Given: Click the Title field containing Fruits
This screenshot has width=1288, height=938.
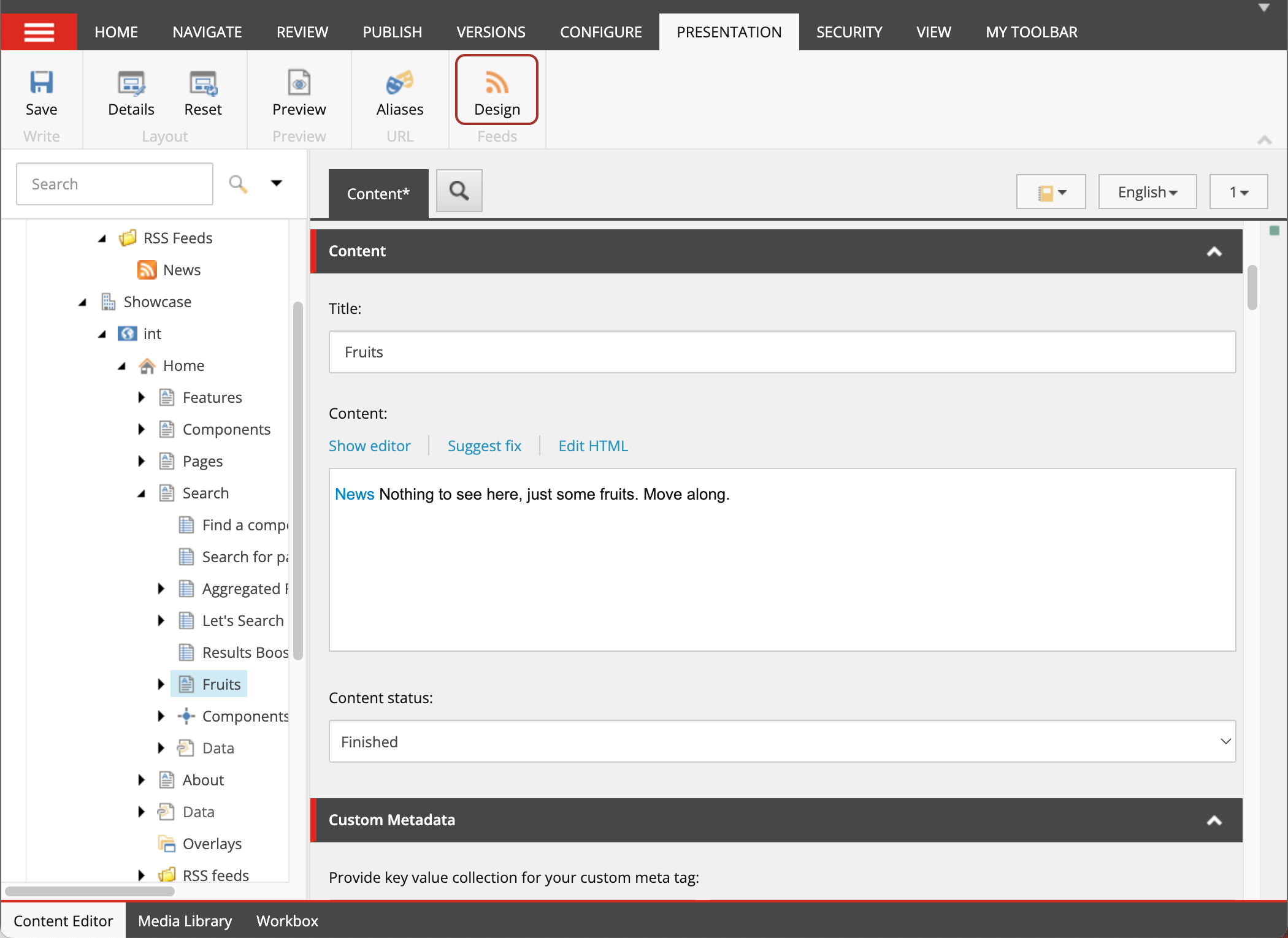Looking at the screenshot, I should pos(782,352).
